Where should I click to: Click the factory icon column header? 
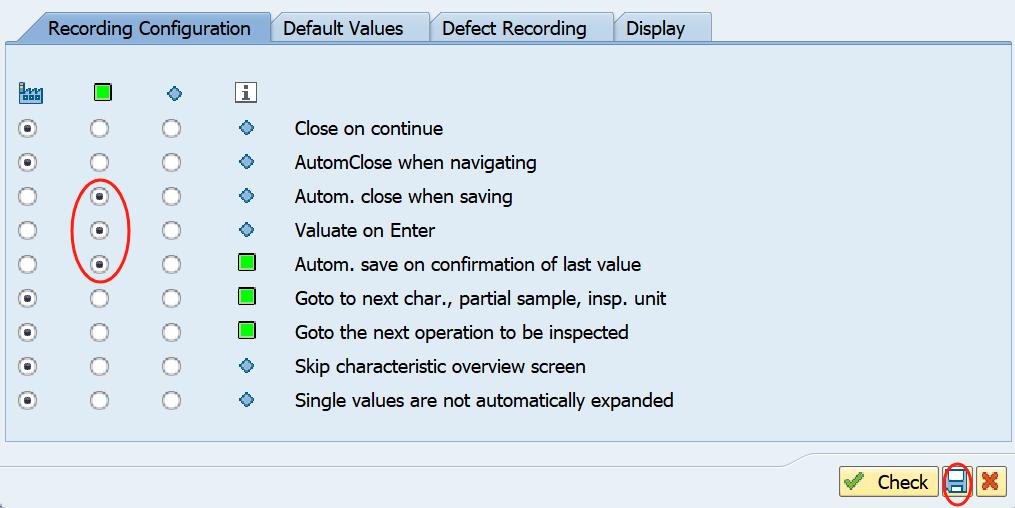30,93
